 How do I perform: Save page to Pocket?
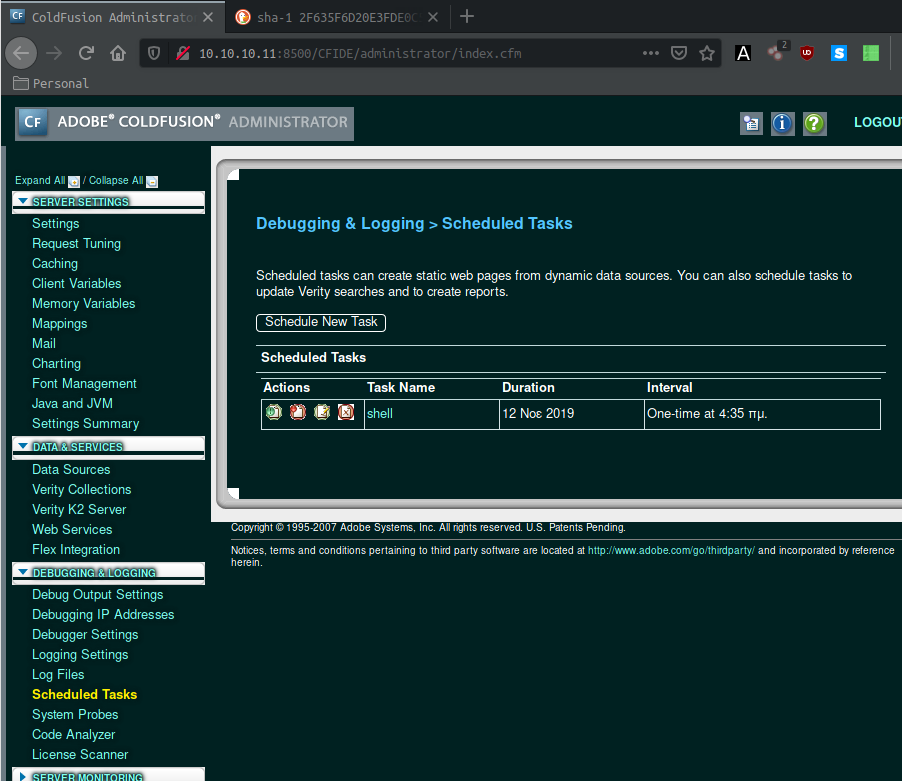tap(679, 53)
